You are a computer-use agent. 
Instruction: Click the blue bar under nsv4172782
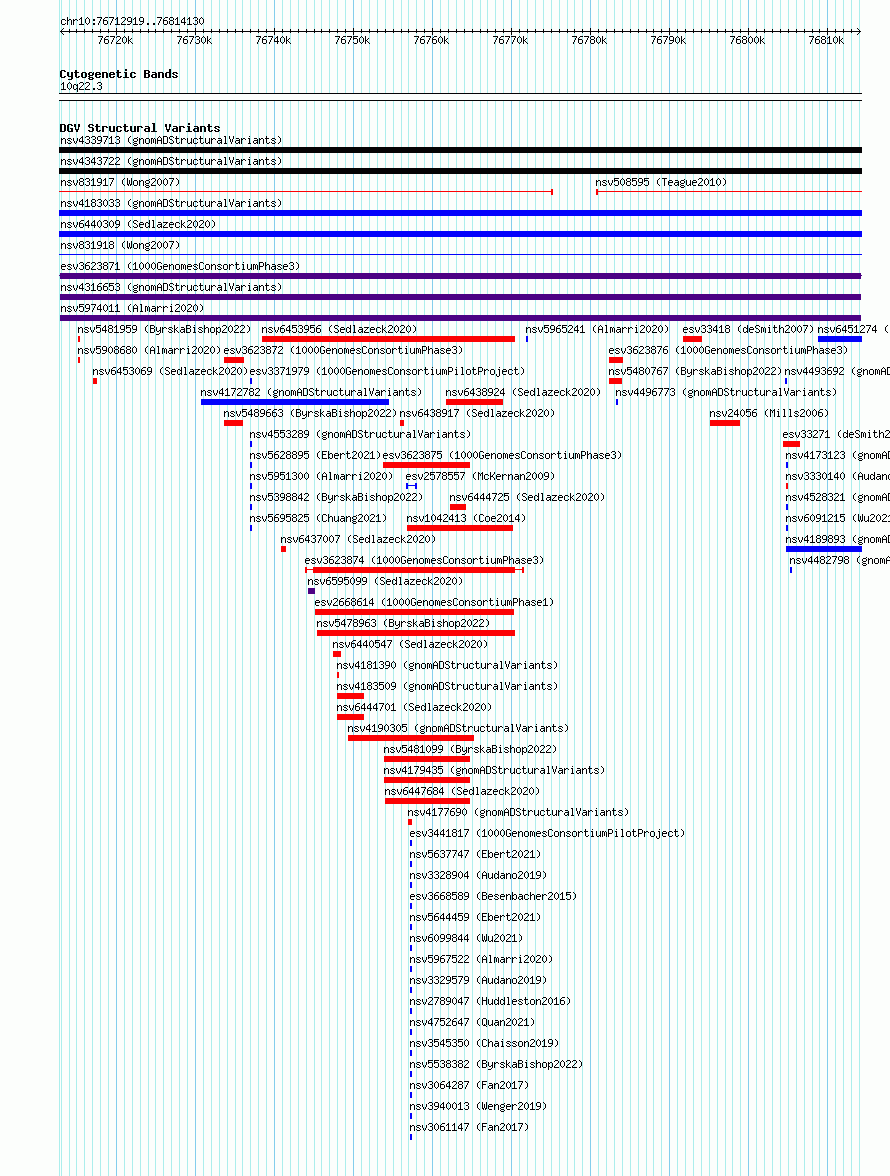coord(295,402)
